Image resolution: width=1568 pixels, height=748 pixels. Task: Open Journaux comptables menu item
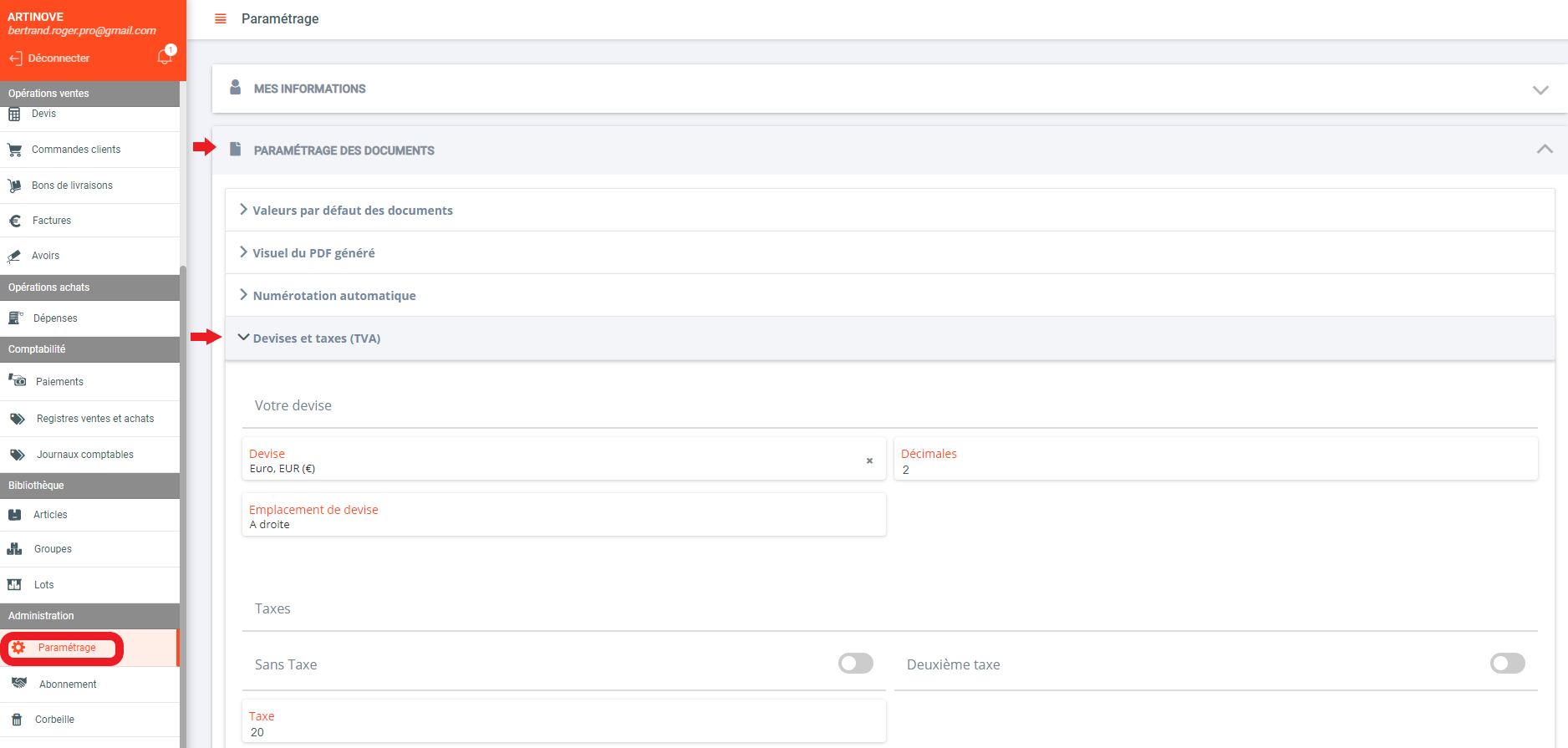(x=84, y=455)
